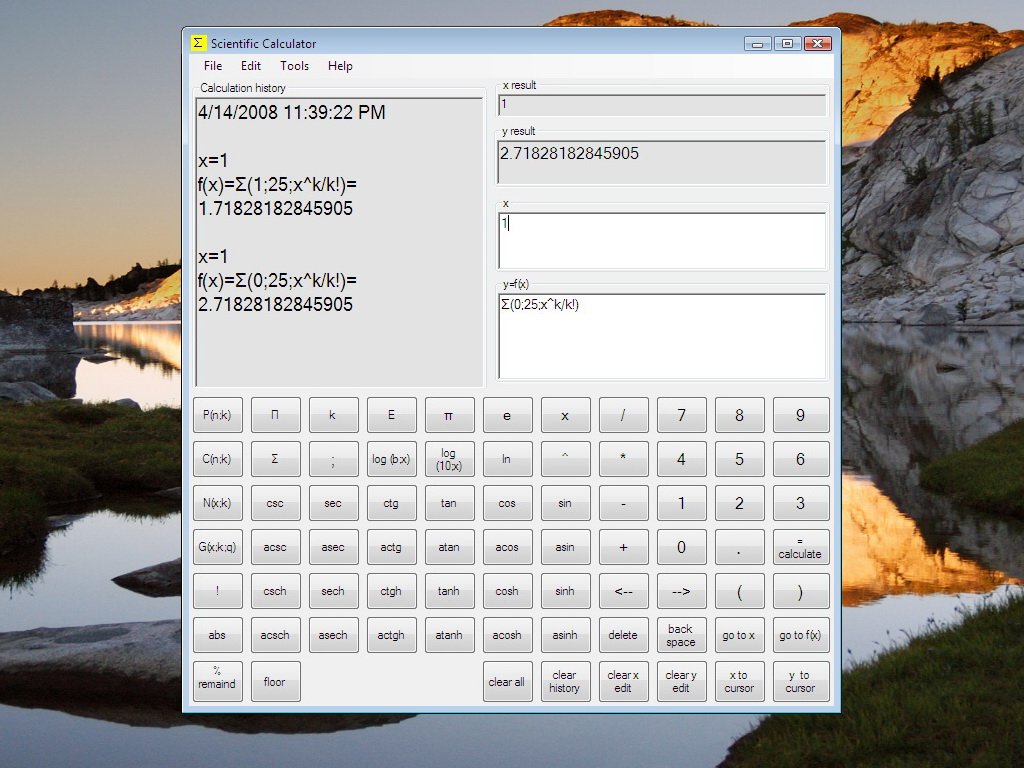This screenshot has width=1024, height=768.
Task: Click the ln button
Action: click(x=507, y=459)
